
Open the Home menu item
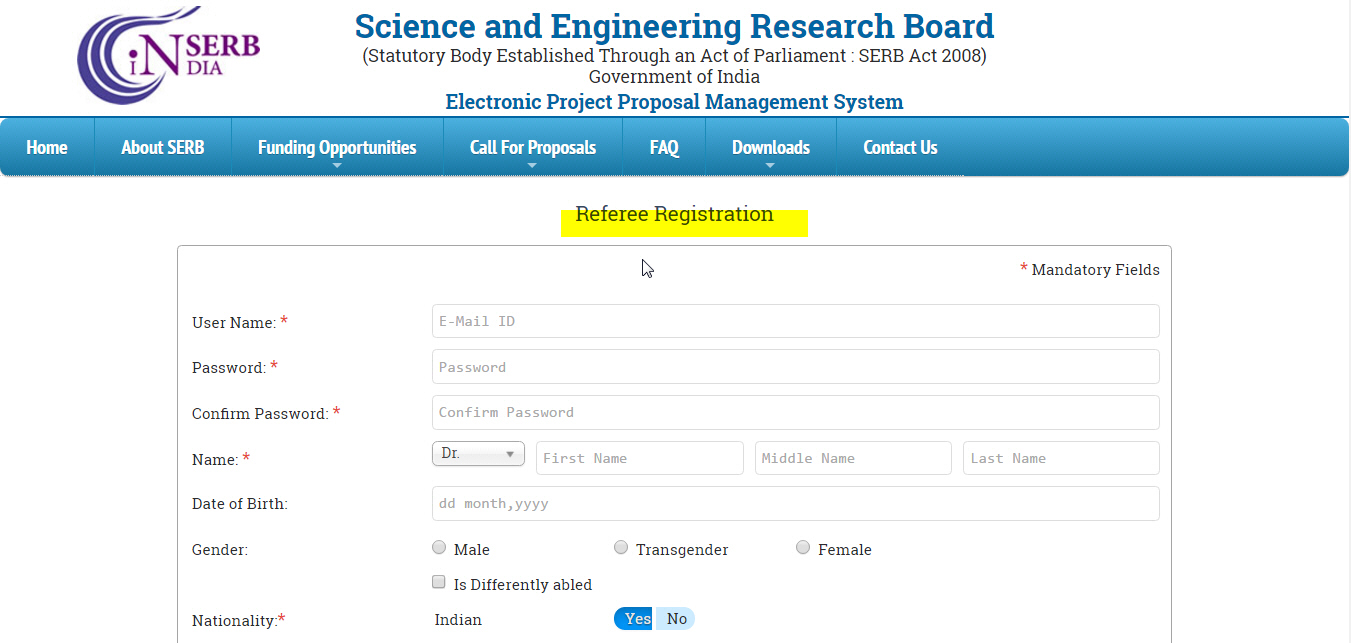pos(47,147)
